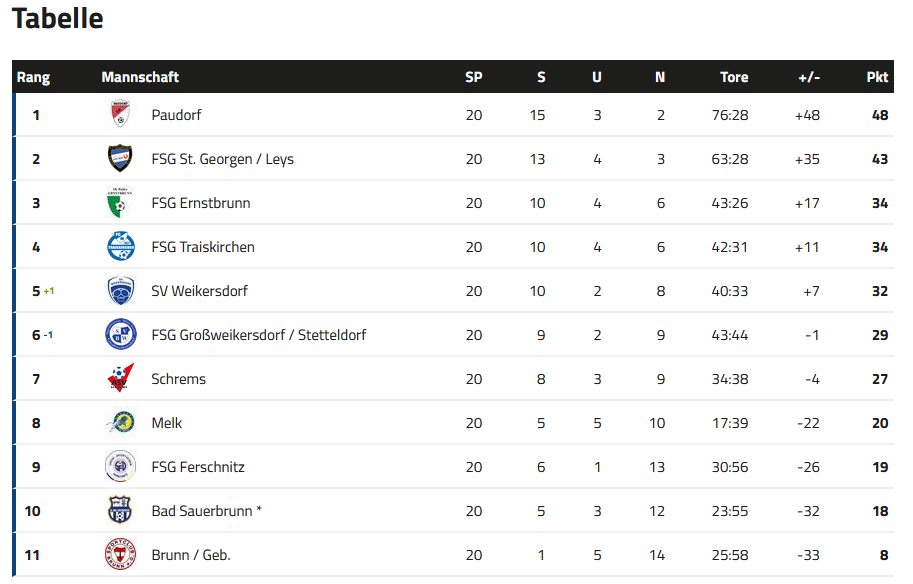Select the Mannschaft column header
Viewport: 913px width, 584px height.
pyautogui.click(x=140, y=77)
